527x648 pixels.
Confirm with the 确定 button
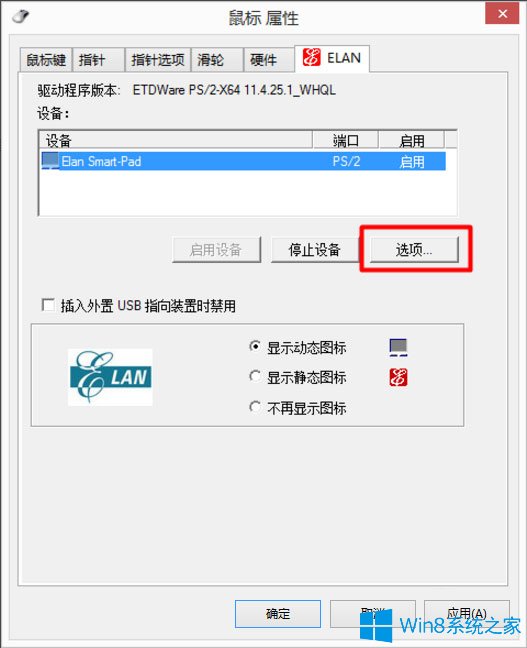point(278,613)
